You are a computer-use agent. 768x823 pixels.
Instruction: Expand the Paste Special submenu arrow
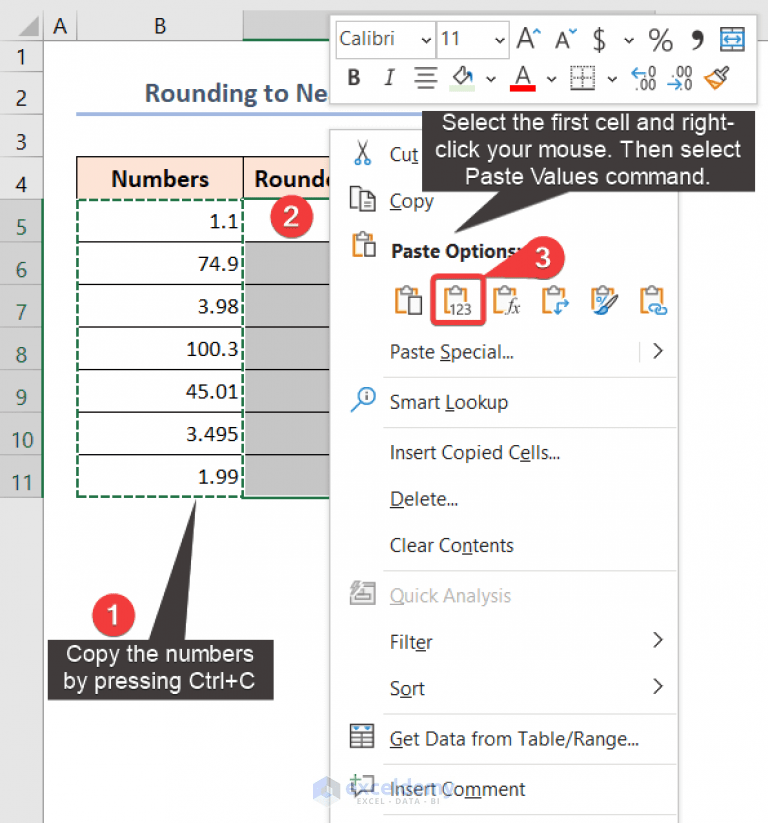click(658, 351)
